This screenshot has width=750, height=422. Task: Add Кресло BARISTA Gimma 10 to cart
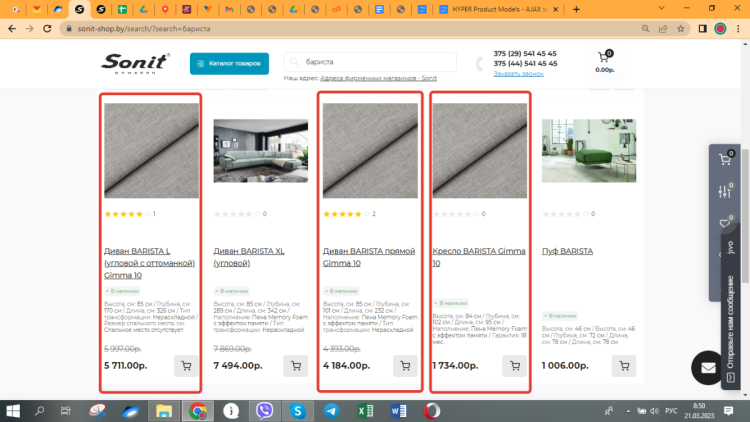click(x=514, y=365)
